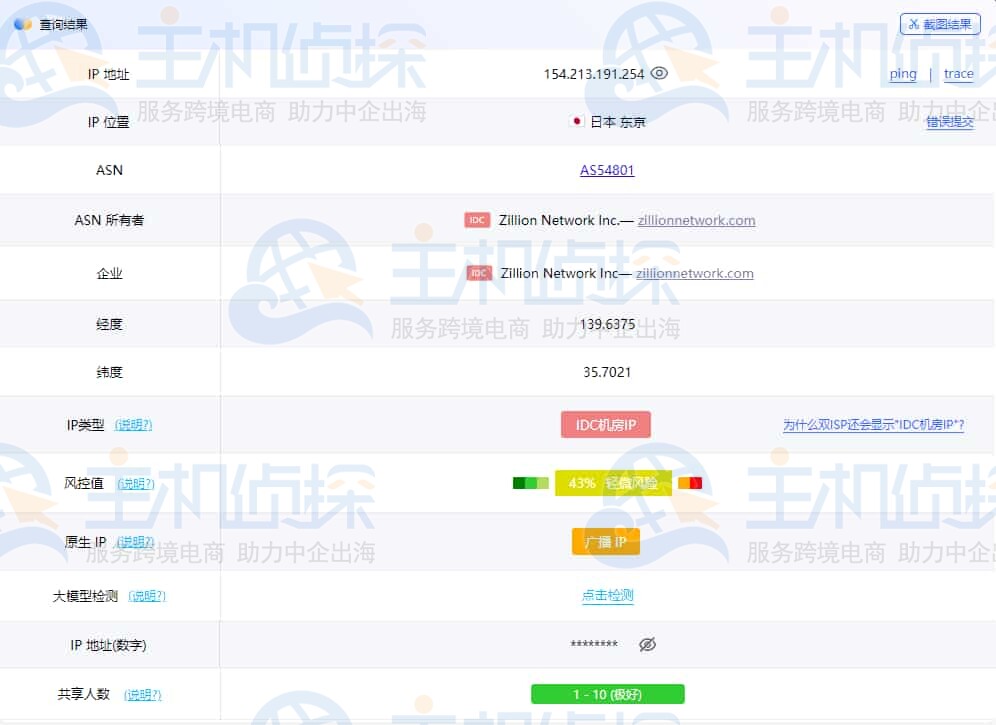Click the Japan flag icon in IP位置 row
The height and width of the screenshot is (725, 996).
(575, 121)
